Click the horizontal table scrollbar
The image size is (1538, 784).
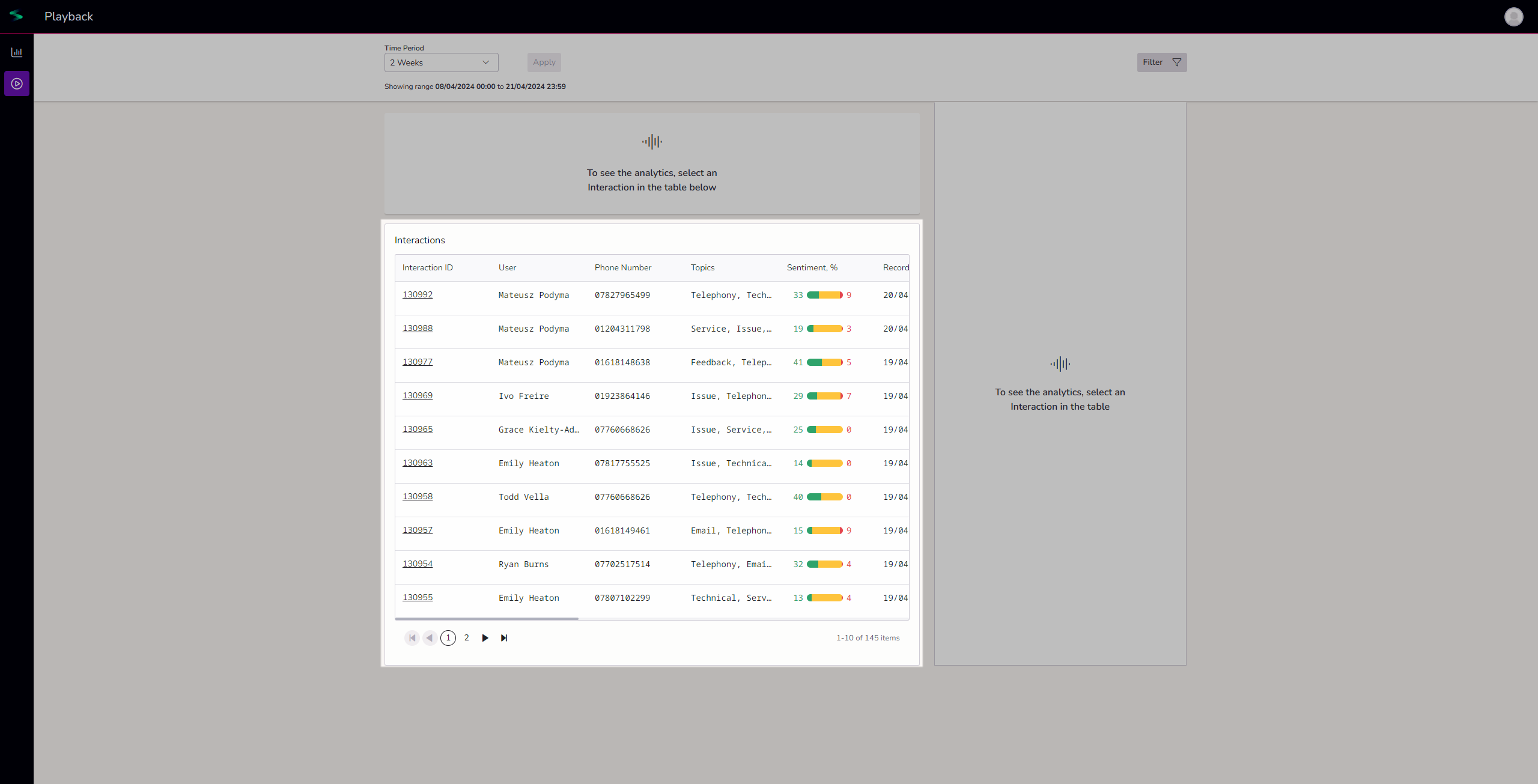click(x=487, y=618)
